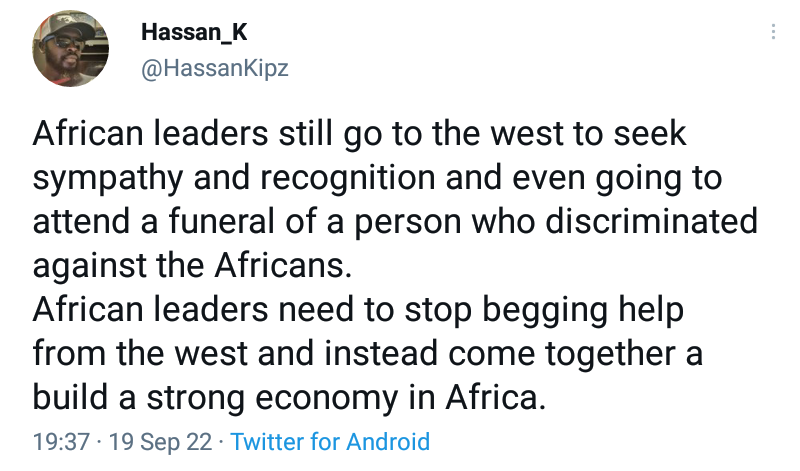Click the line starting 'attend a funeral'
Viewport: 800px width, 471px height.
[395, 222]
